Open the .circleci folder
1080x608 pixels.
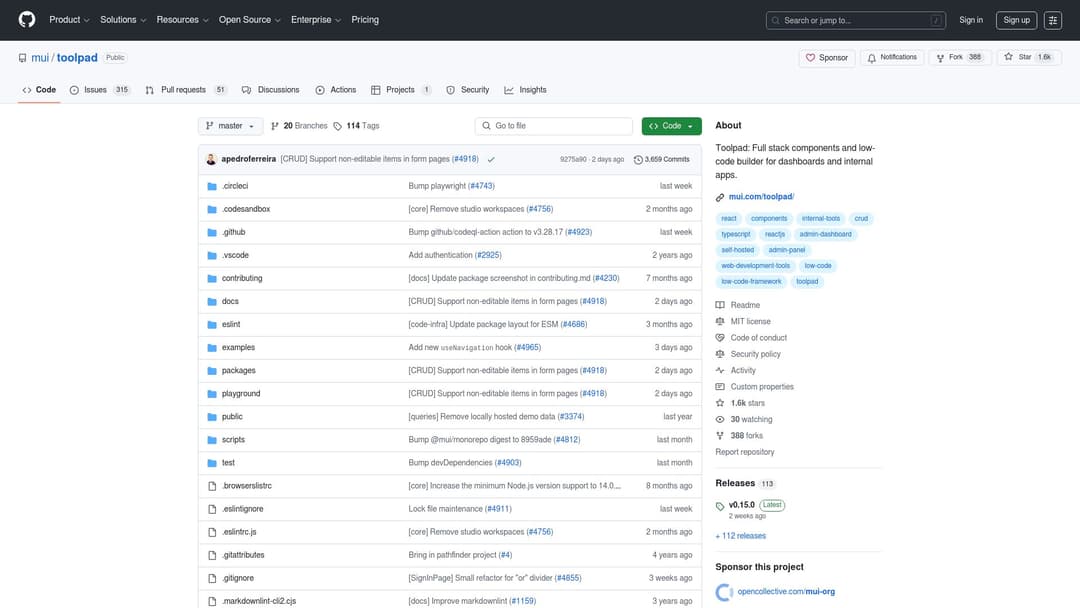[x=235, y=186]
